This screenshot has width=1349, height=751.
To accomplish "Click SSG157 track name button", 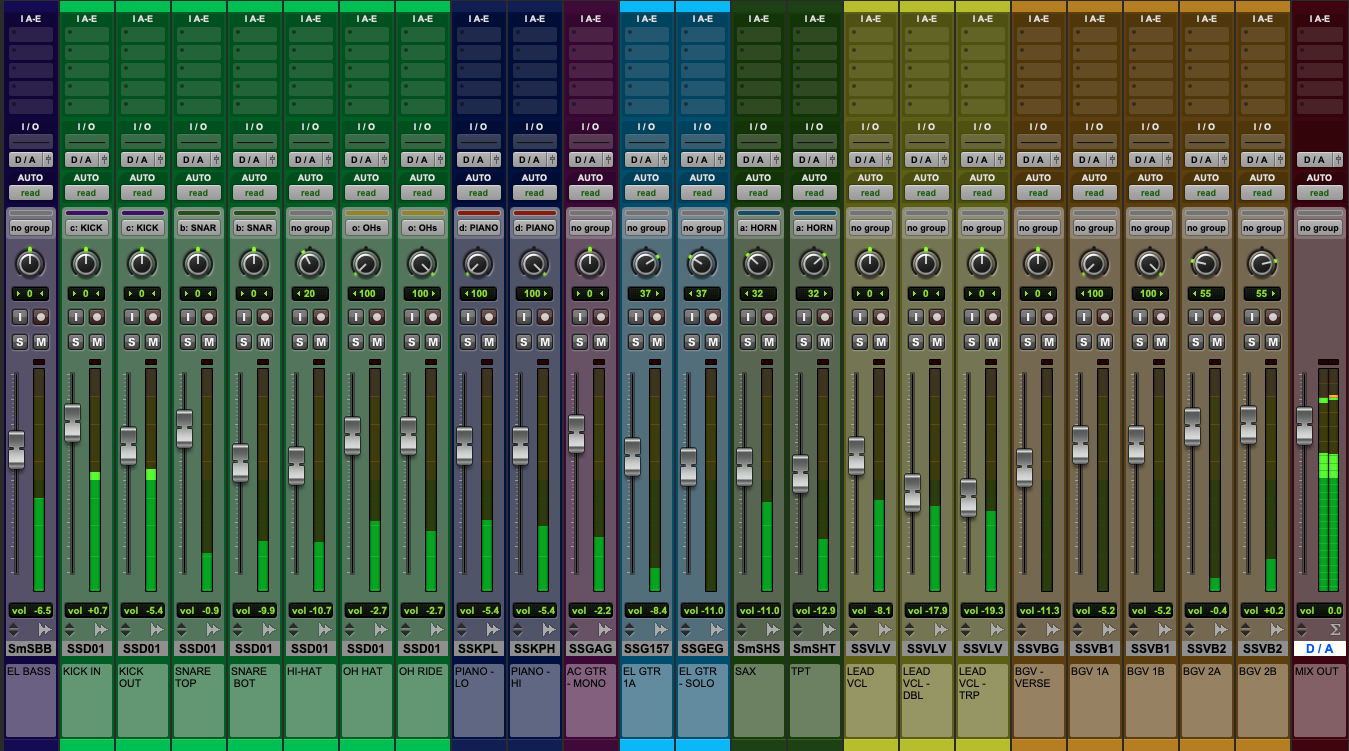I will pos(646,648).
